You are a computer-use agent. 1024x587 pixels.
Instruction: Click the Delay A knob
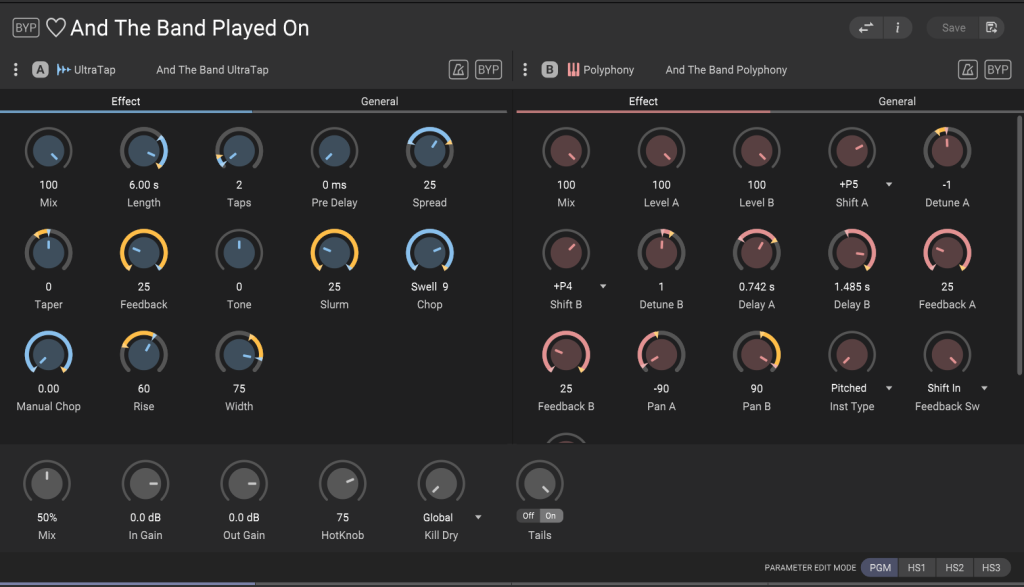click(756, 253)
